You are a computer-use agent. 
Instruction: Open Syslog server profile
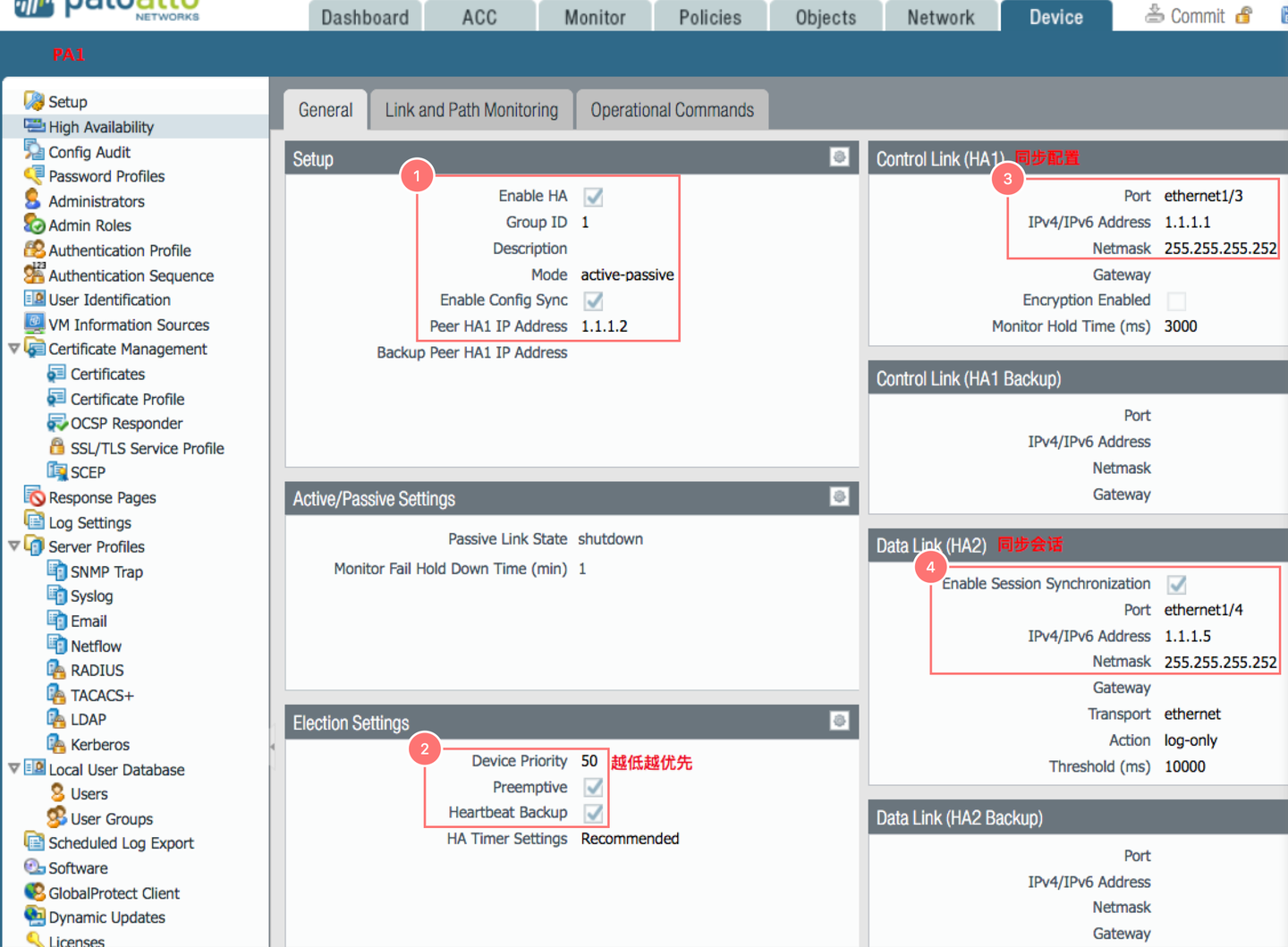pyautogui.click(x=91, y=596)
